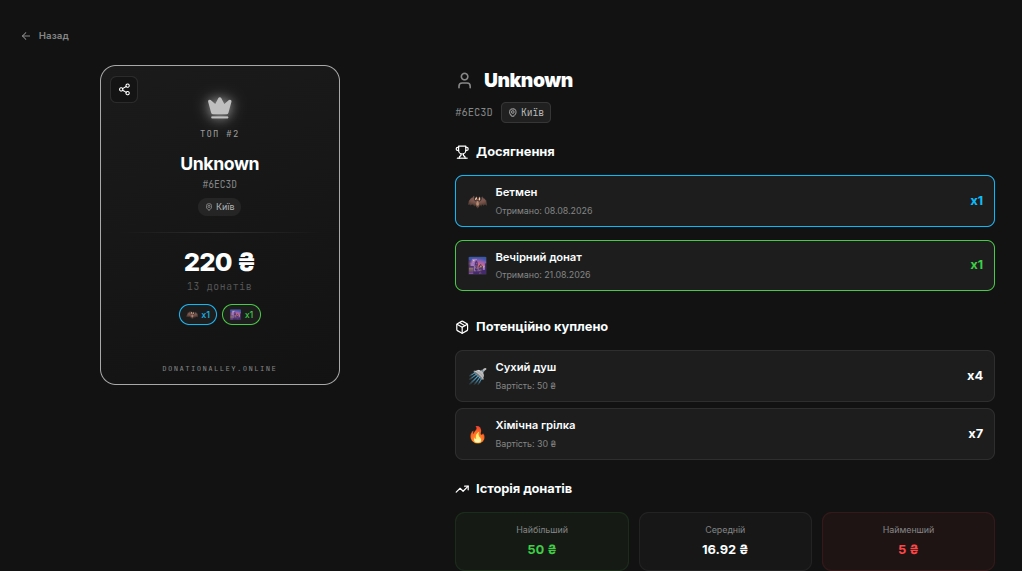Click the Історія донатів section heading
Image resolution: width=1022 pixels, height=571 pixels.
(523, 489)
